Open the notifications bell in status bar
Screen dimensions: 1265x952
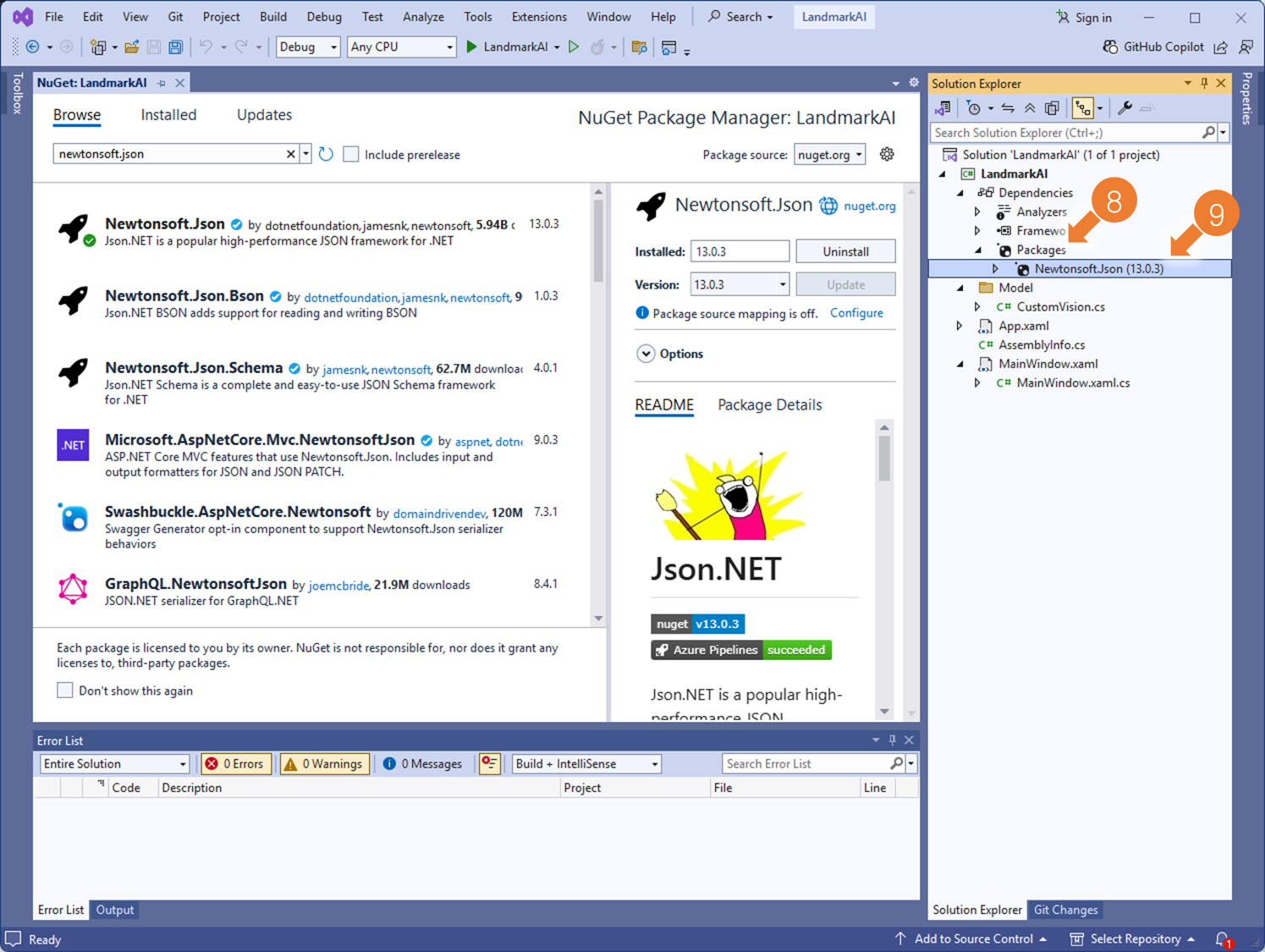click(1223, 939)
